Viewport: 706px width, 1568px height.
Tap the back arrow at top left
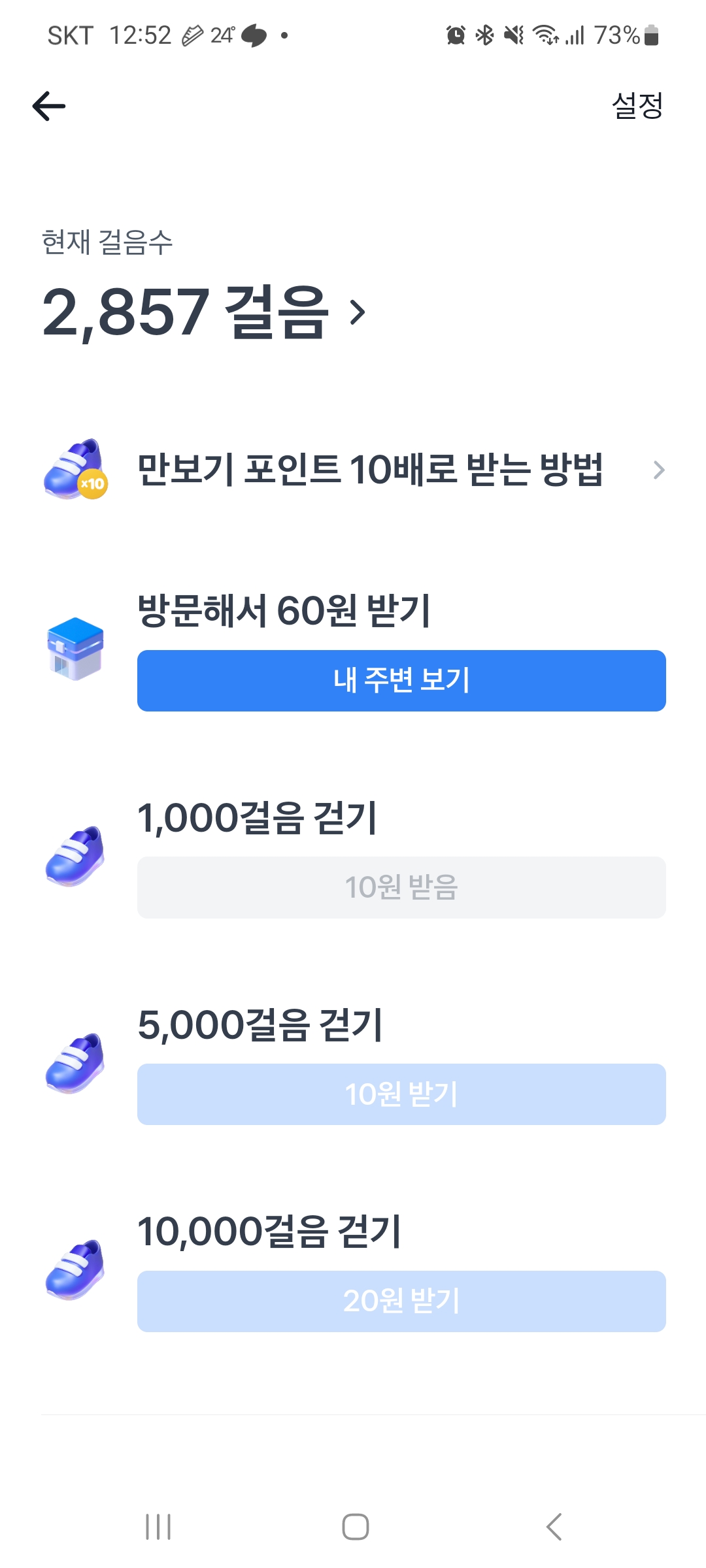[x=49, y=106]
